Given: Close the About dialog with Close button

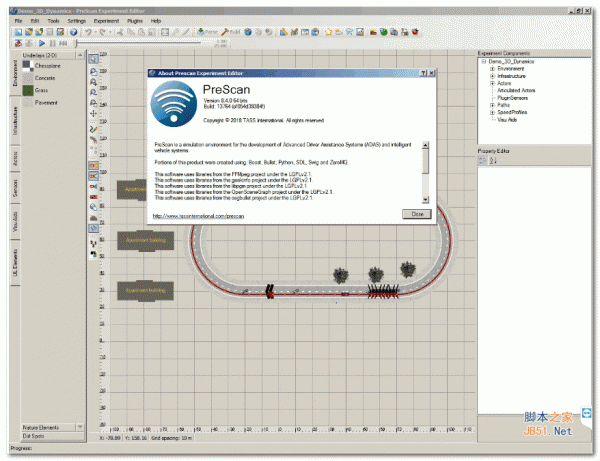Looking at the screenshot, I should click(414, 214).
